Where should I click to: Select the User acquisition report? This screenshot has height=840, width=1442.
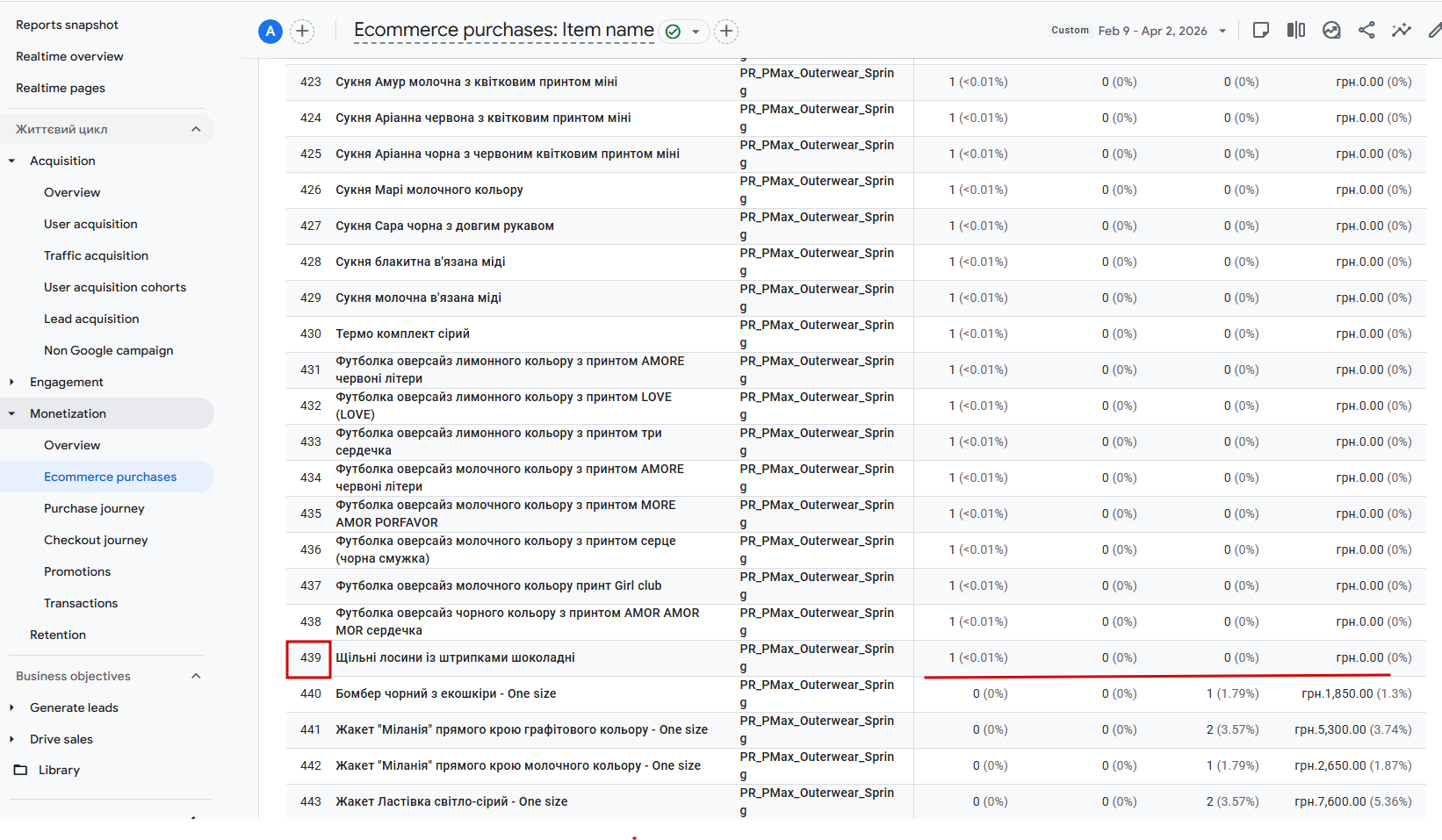point(90,224)
